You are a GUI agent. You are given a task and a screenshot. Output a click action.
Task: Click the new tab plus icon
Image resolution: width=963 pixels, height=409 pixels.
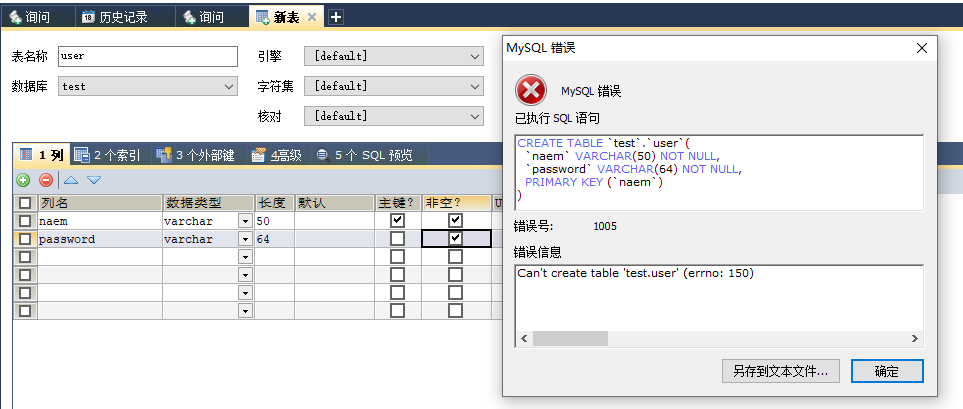click(336, 17)
